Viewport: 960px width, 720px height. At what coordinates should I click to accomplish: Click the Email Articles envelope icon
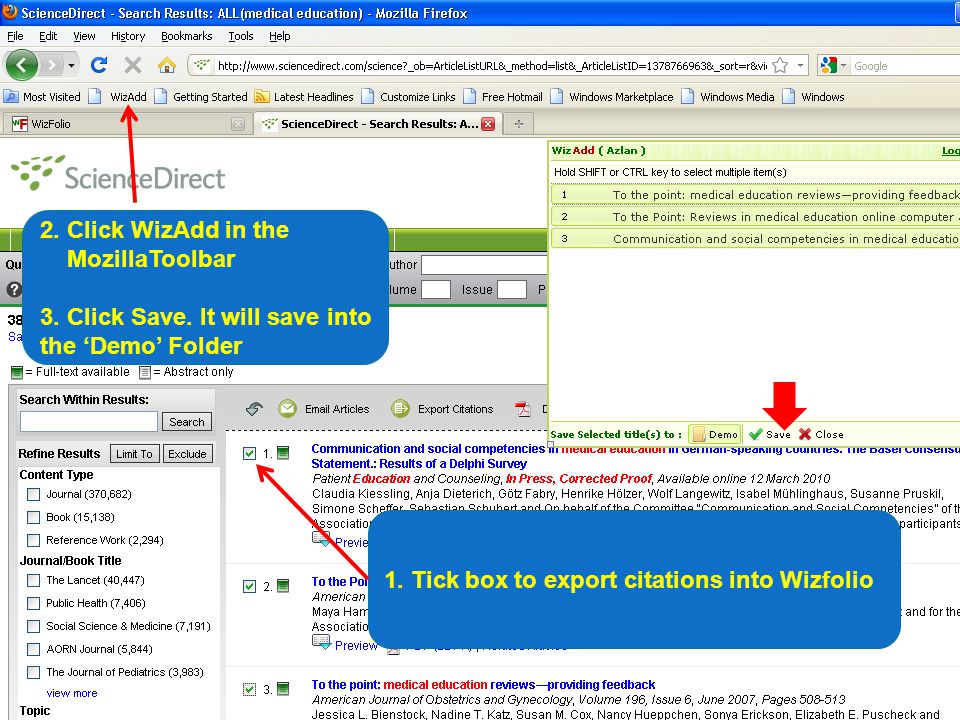(x=287, y=408)
